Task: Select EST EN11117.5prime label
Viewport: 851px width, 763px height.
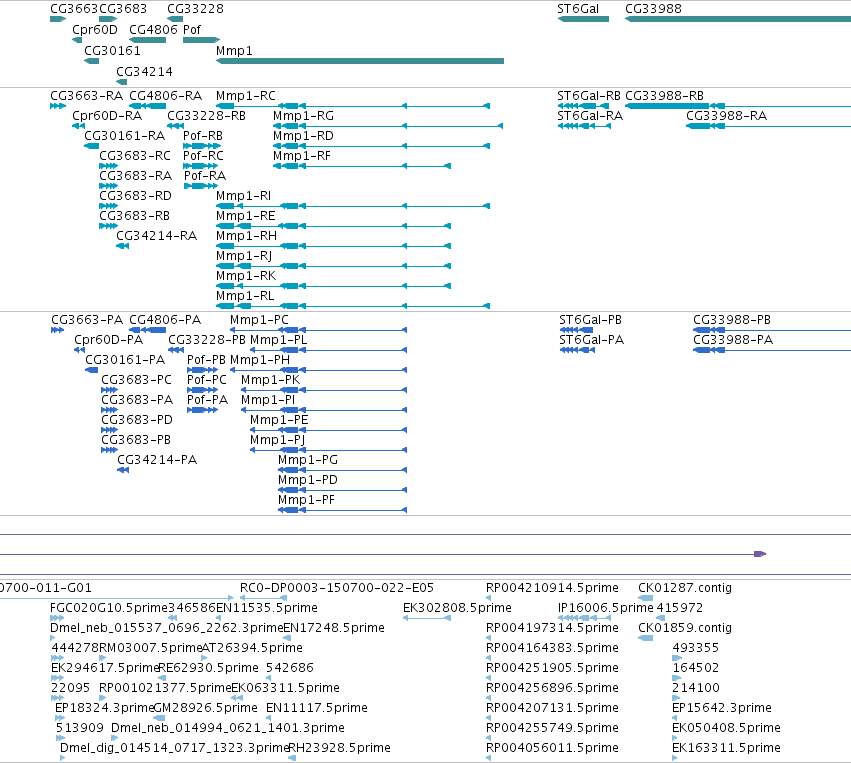Action: [316, 708]
